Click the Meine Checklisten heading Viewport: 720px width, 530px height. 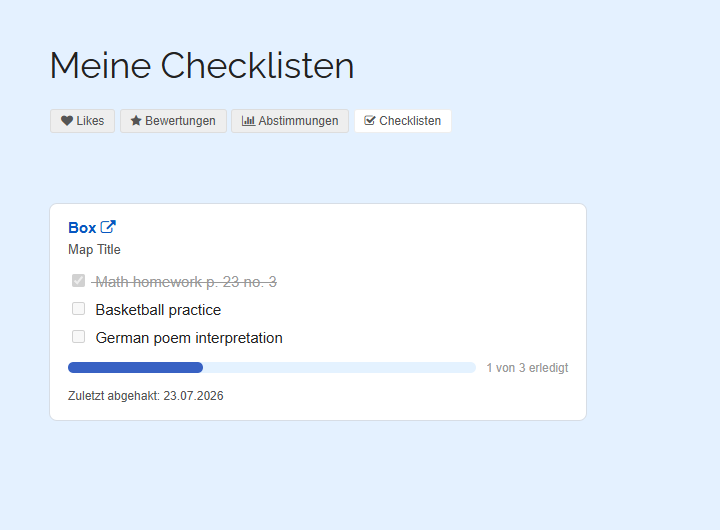tap(202, 66)
